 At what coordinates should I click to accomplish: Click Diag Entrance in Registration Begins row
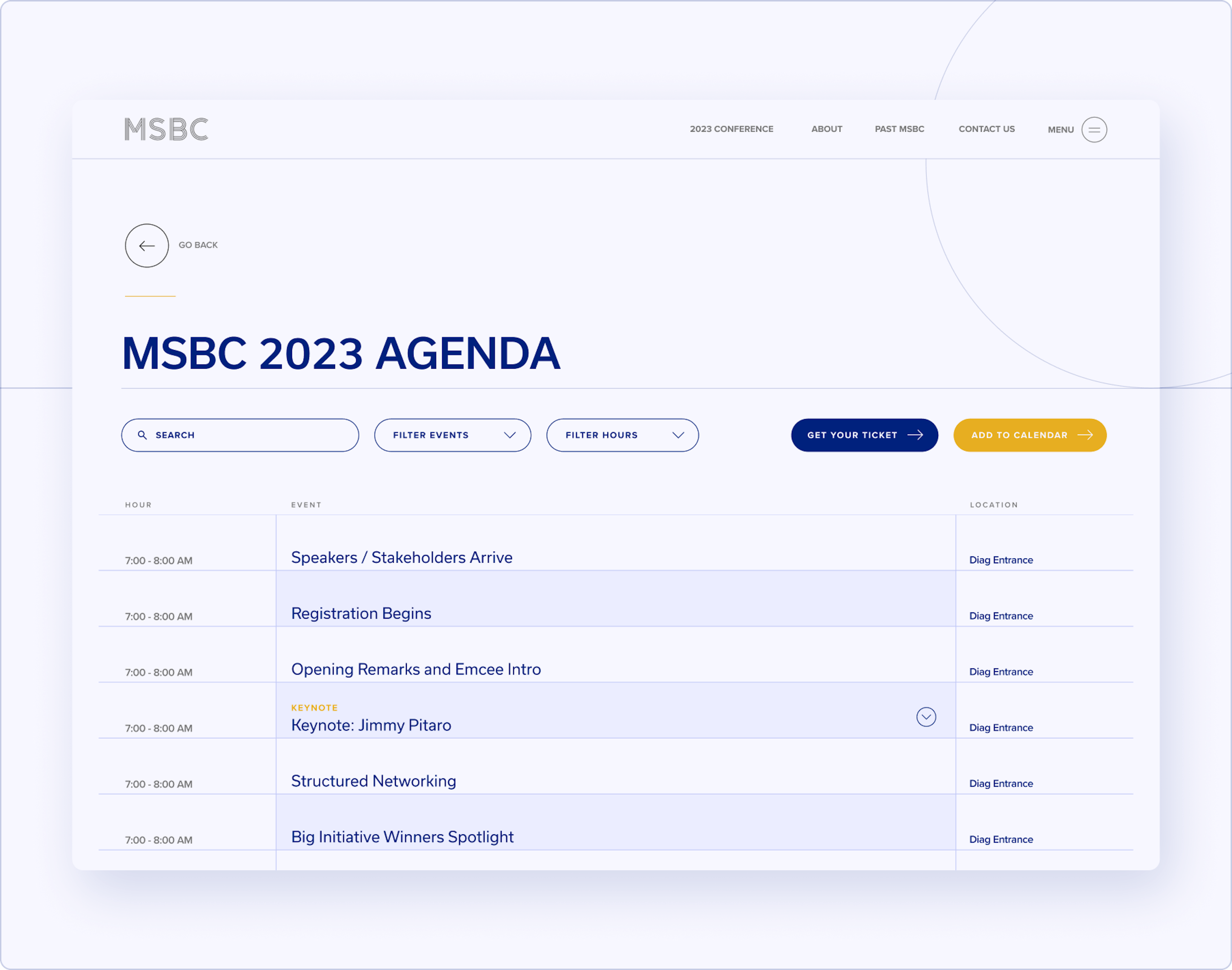coord(1001,616)
